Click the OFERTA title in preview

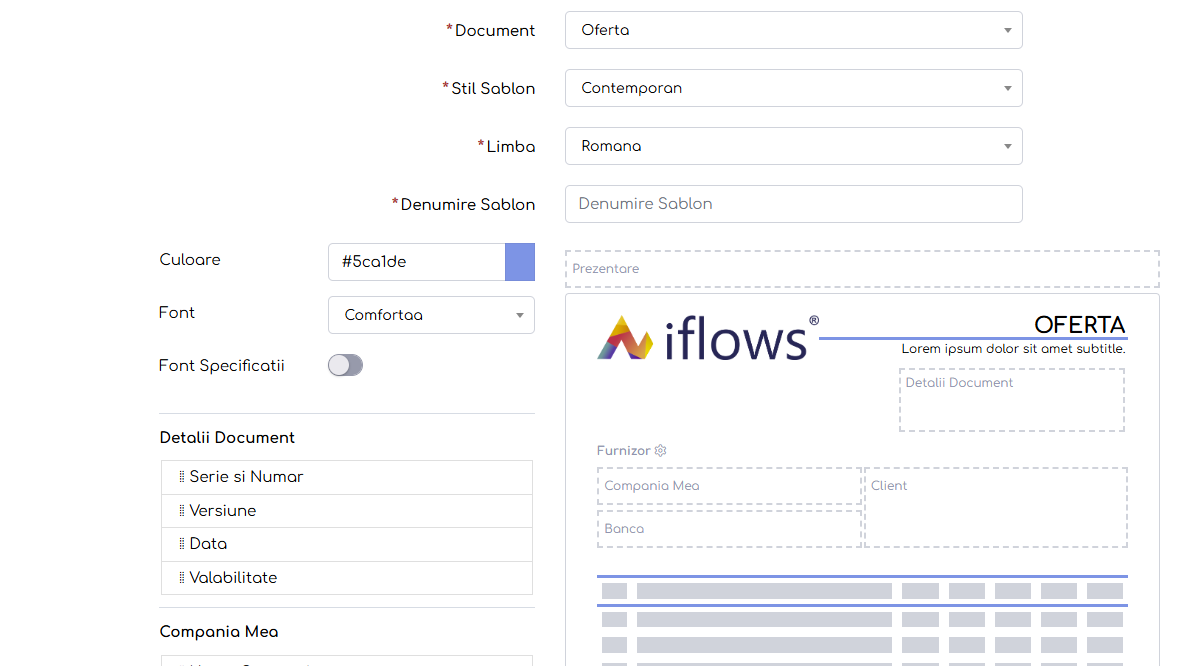[1079, 325]
